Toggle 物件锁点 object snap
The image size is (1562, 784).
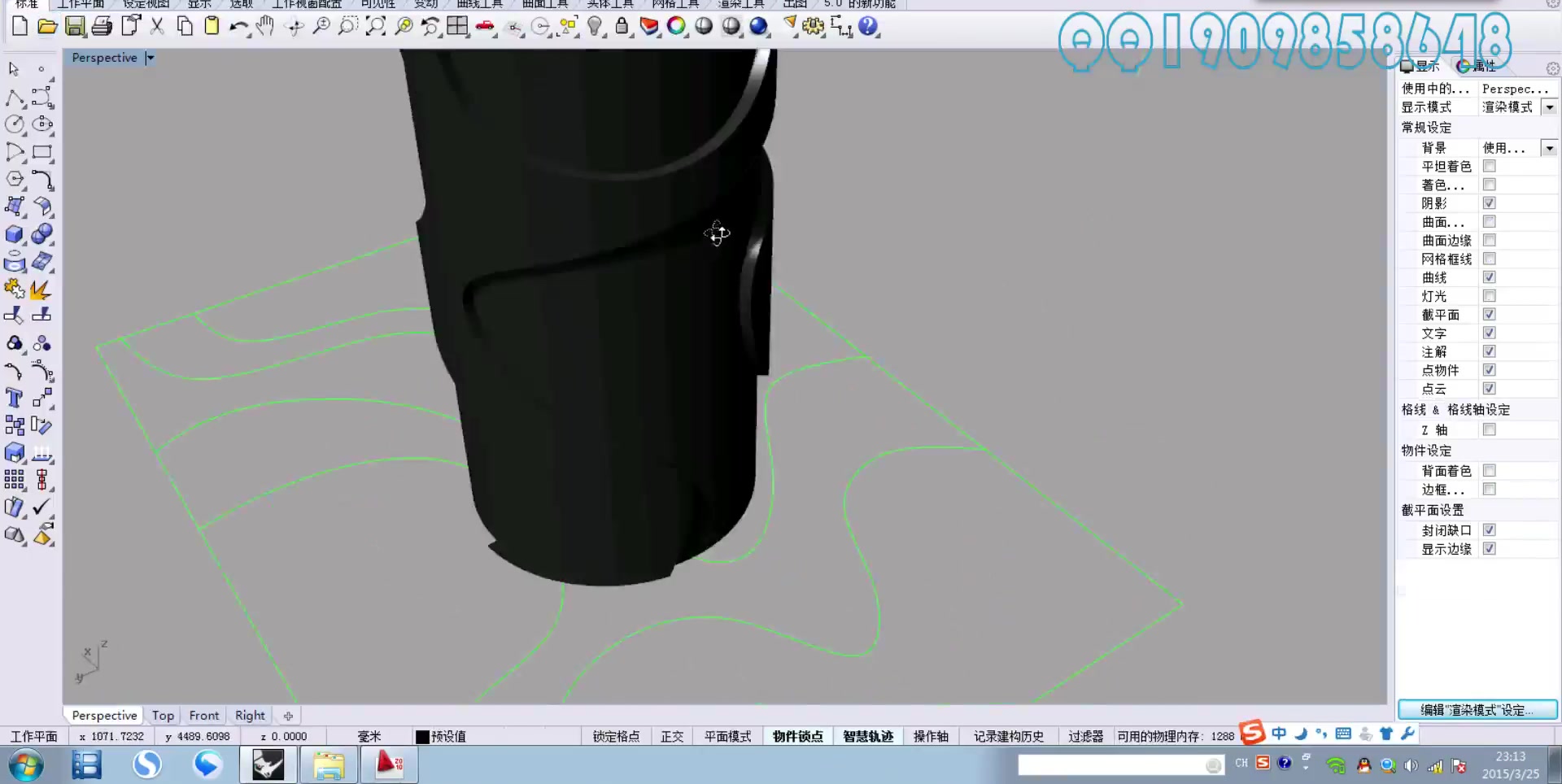pos(797,737)
